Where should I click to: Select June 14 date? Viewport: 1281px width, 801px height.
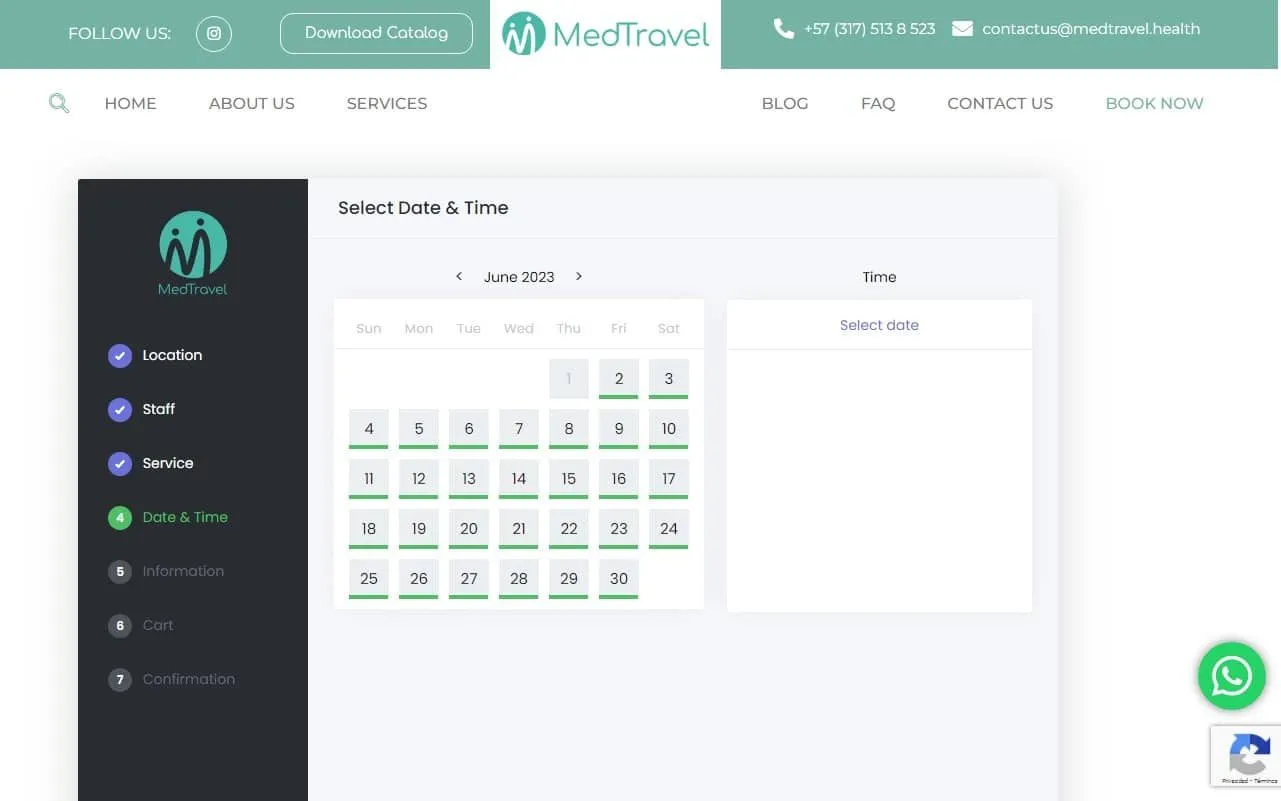[519, 479]
